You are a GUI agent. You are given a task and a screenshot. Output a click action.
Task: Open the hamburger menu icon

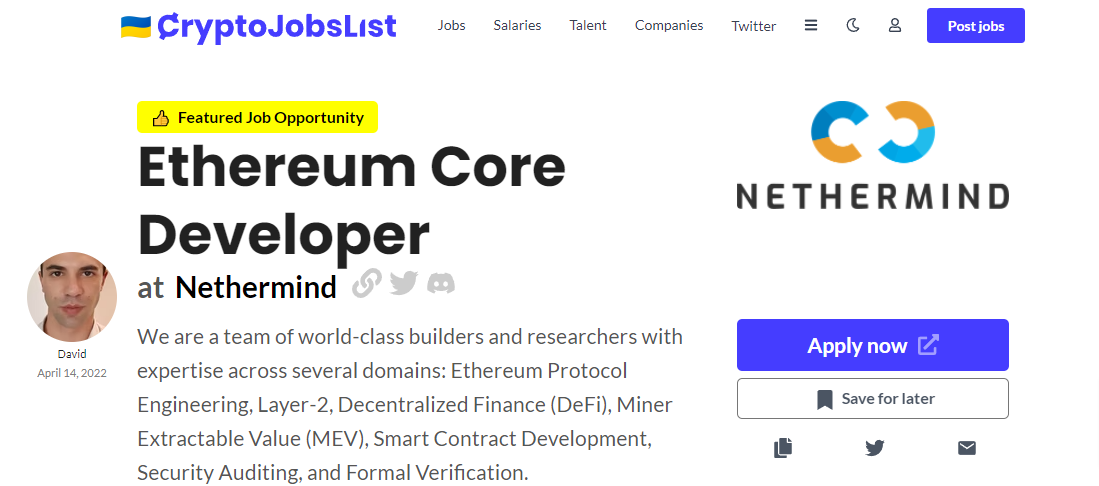811,26
